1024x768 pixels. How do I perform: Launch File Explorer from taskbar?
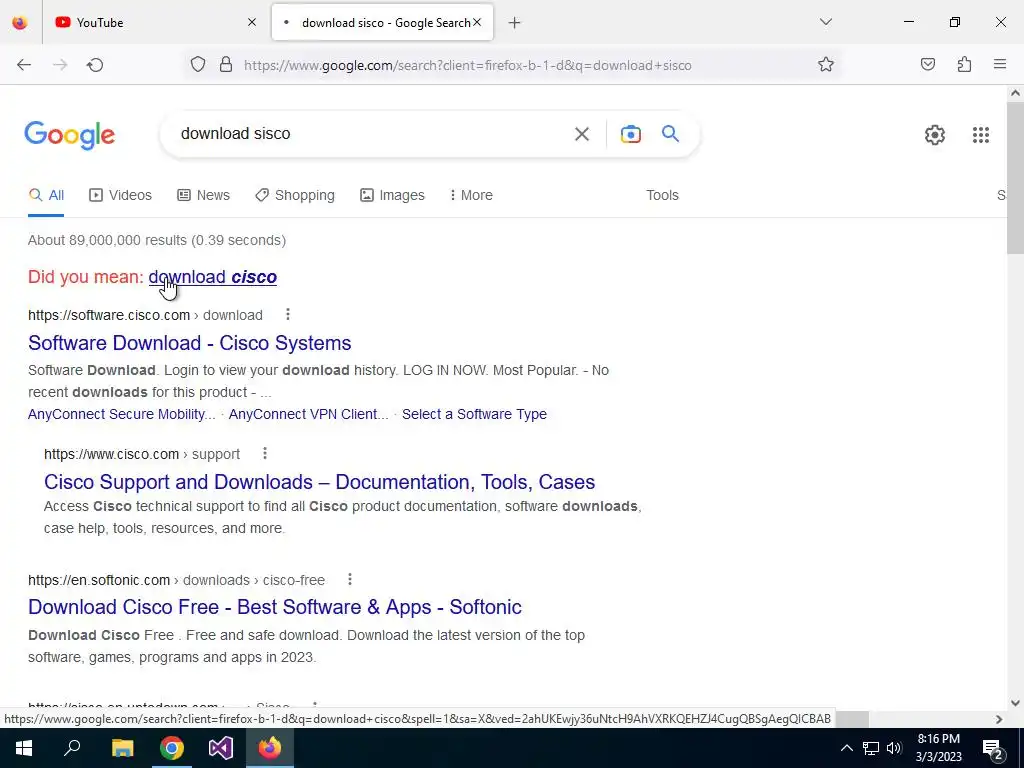[122, 748]
